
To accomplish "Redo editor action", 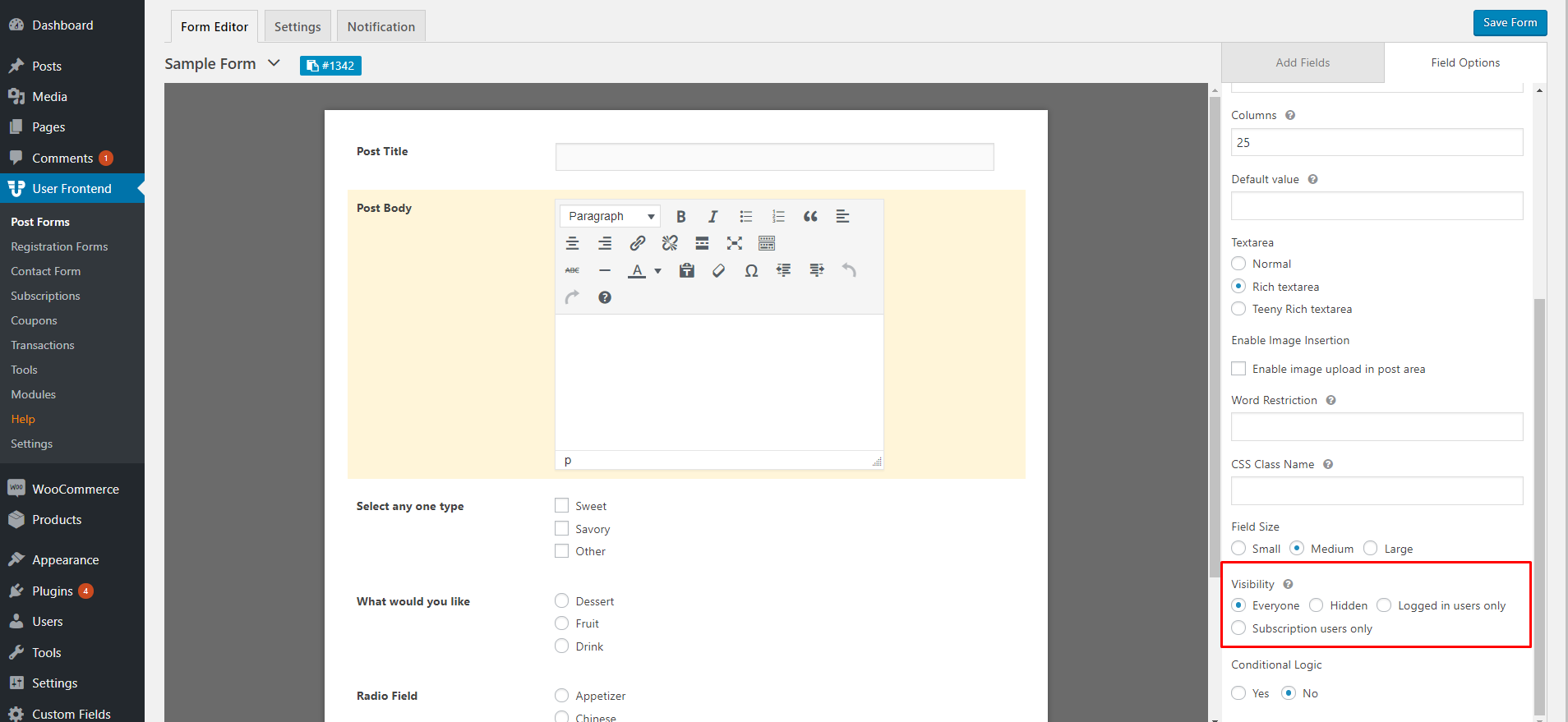I will (573, 297).
